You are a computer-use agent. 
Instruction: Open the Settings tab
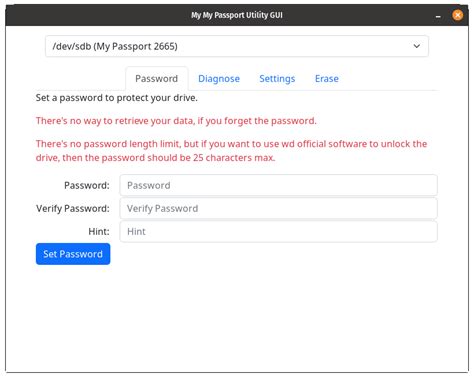click(x=277, y=79)
